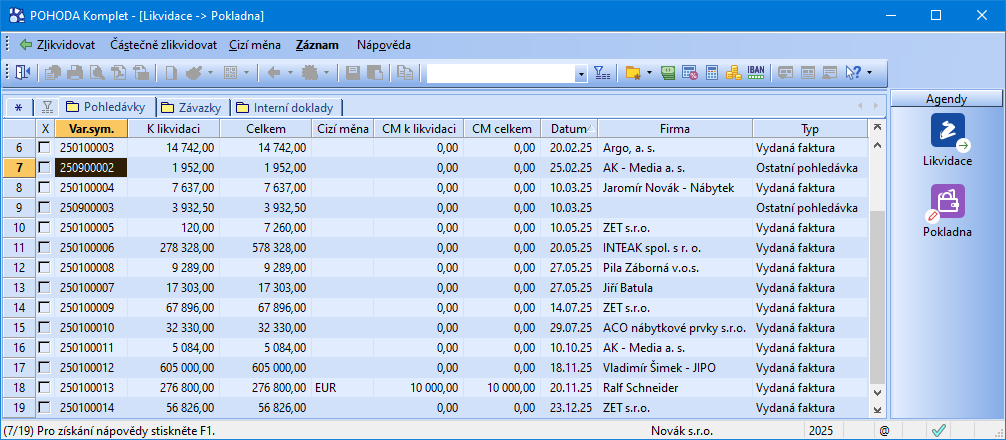The height and width of the screenshot is (440, 1006).
Task: Select the checkbox for Ralf Schneider row
Action: [44, 387]
